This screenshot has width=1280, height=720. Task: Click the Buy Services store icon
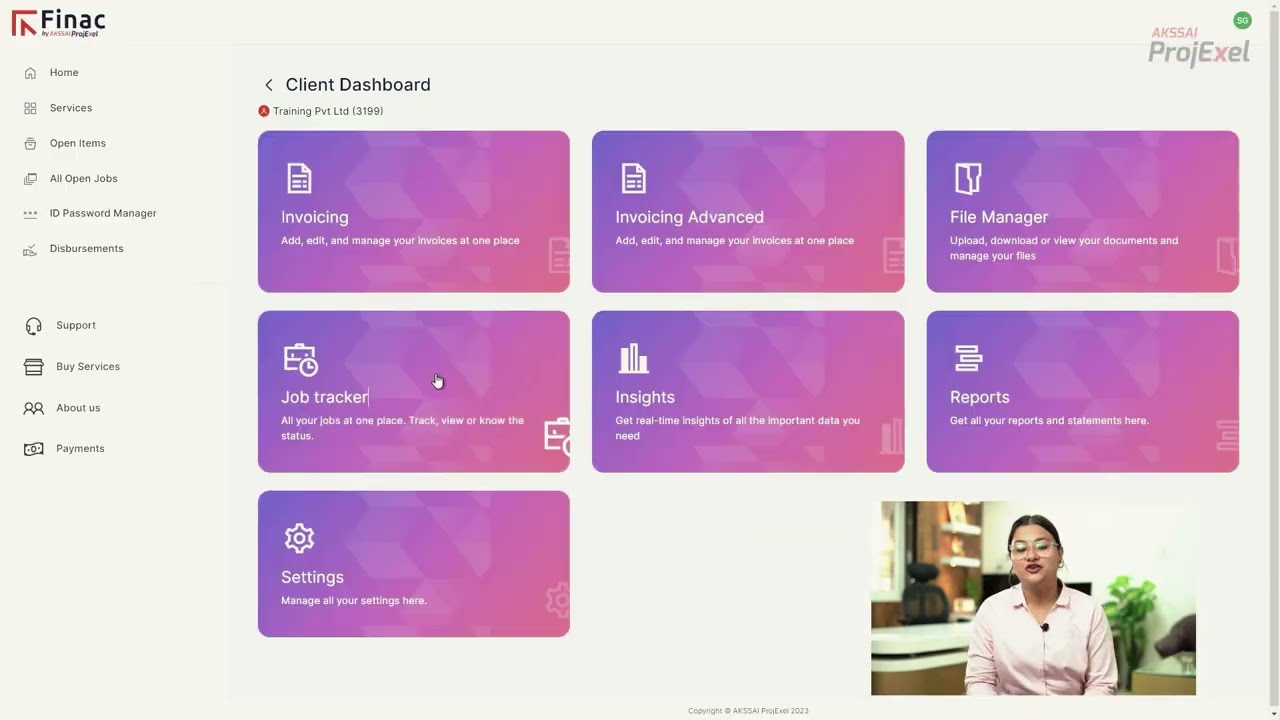coord(34,367)
